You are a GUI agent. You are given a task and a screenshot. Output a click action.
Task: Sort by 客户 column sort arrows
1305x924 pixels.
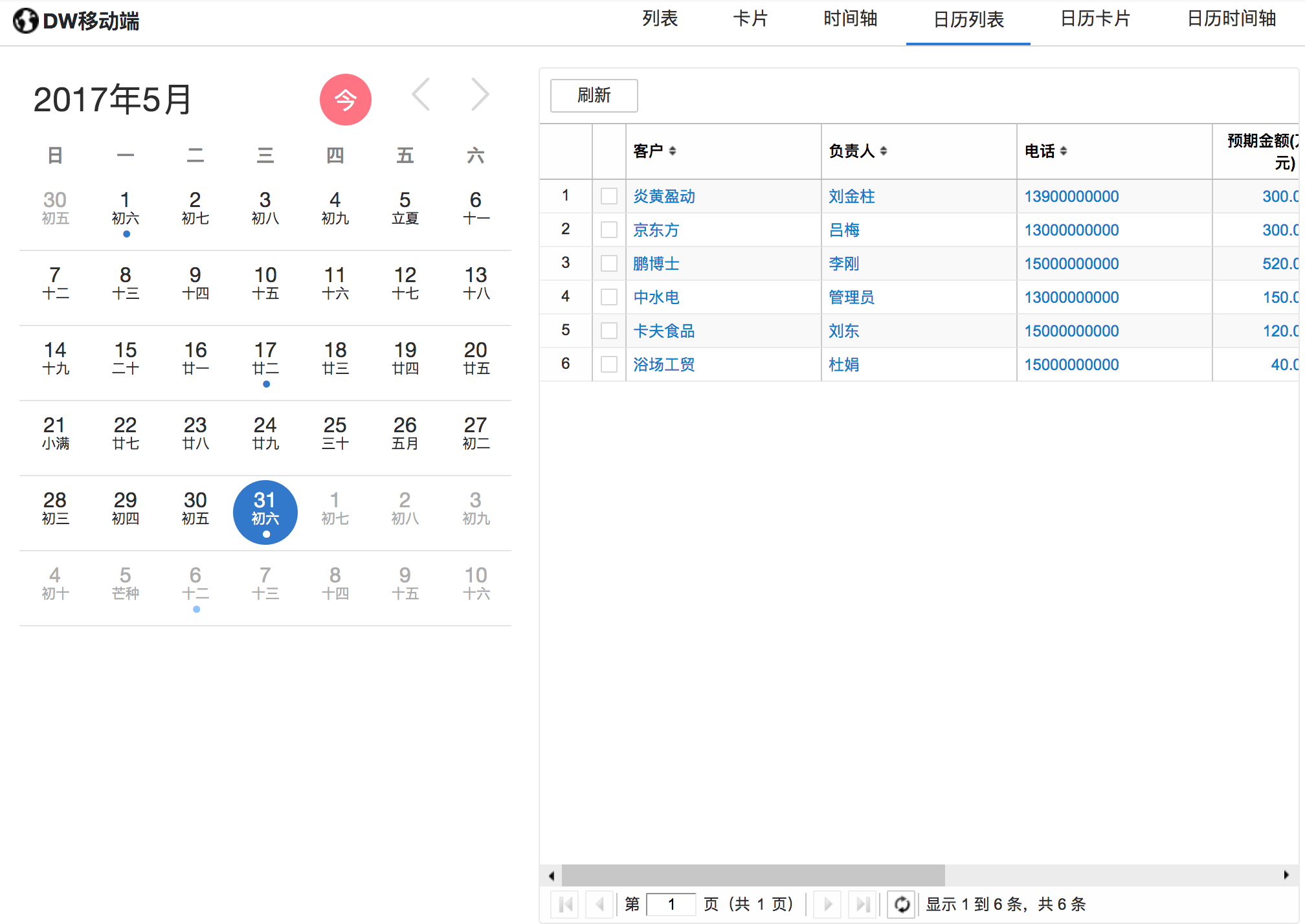[673, 151]
